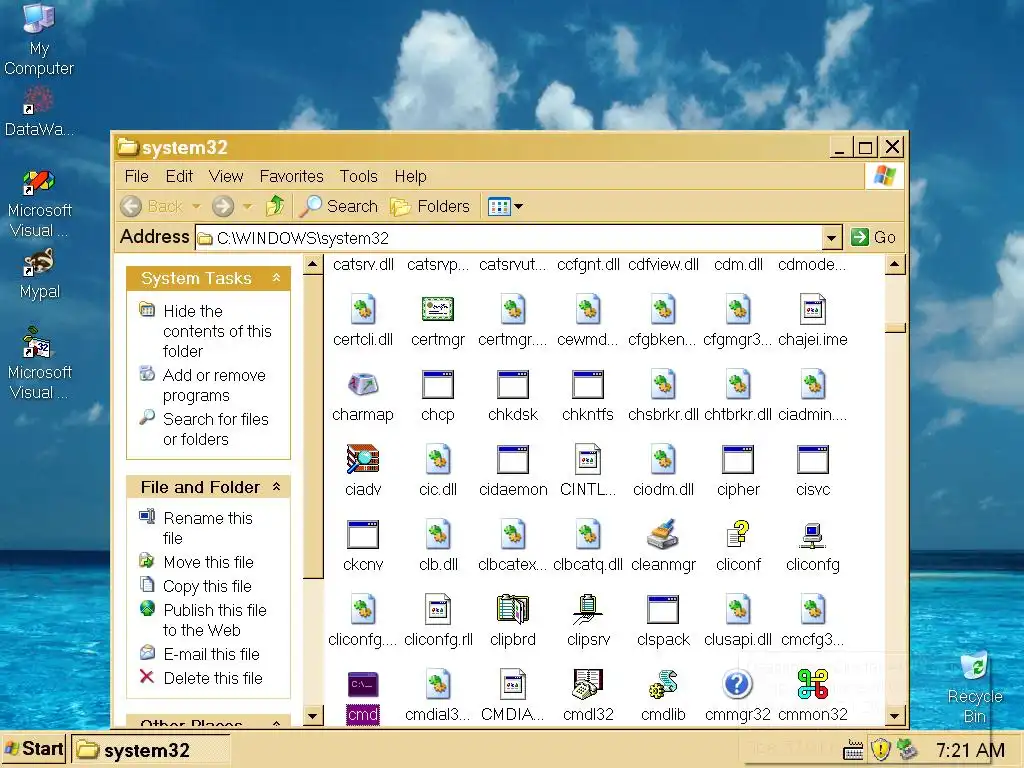Viewport: 1024px width, 768px height.
Task: Click Search for files or folders
Action: pyautogui.click(x=216, y=429)
